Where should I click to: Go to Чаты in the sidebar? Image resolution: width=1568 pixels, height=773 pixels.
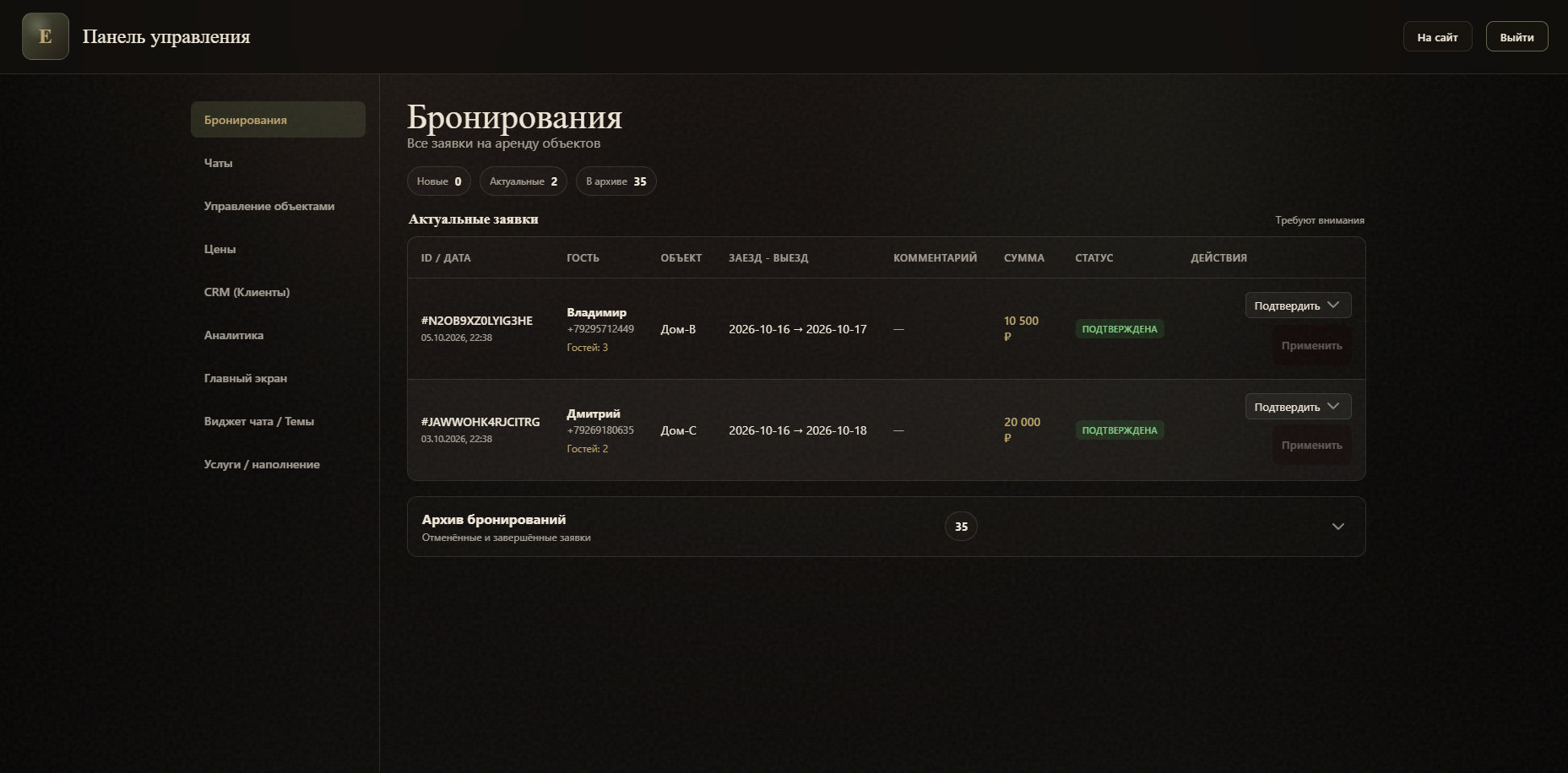click(278, 163)
